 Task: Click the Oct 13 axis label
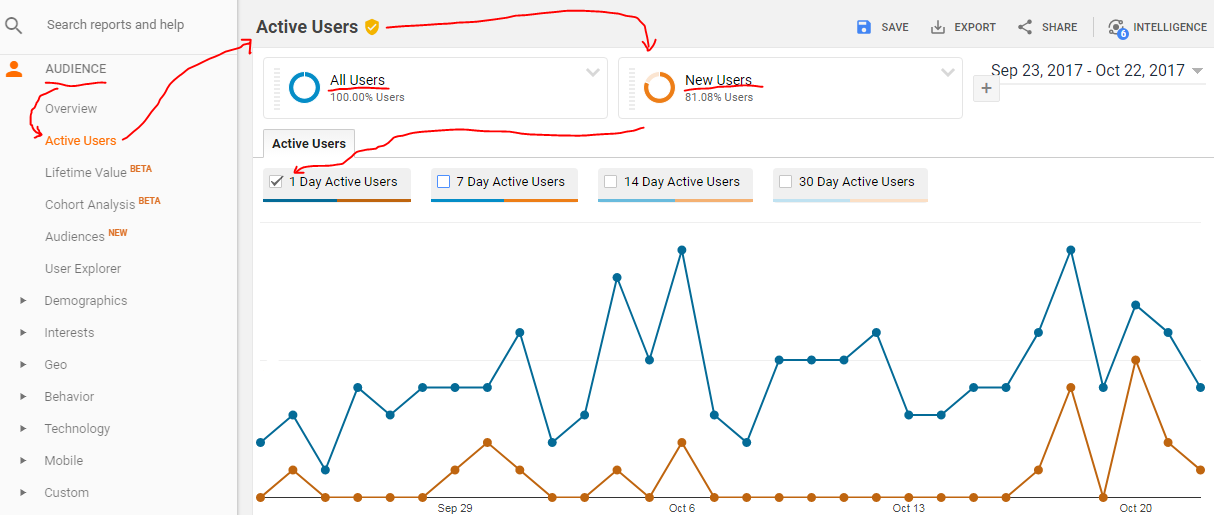908,508
